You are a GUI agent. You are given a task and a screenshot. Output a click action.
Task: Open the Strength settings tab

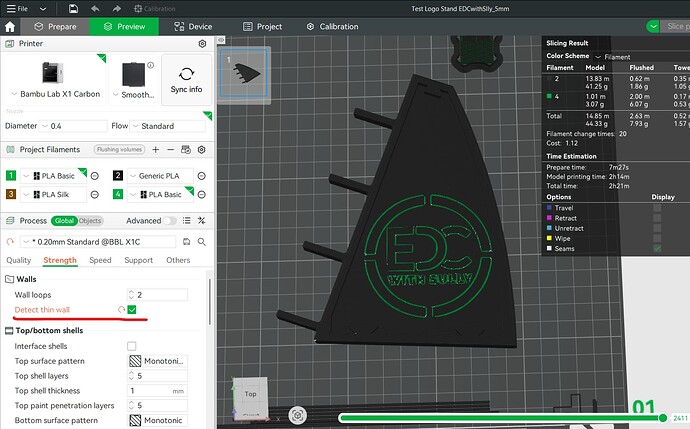60,260
